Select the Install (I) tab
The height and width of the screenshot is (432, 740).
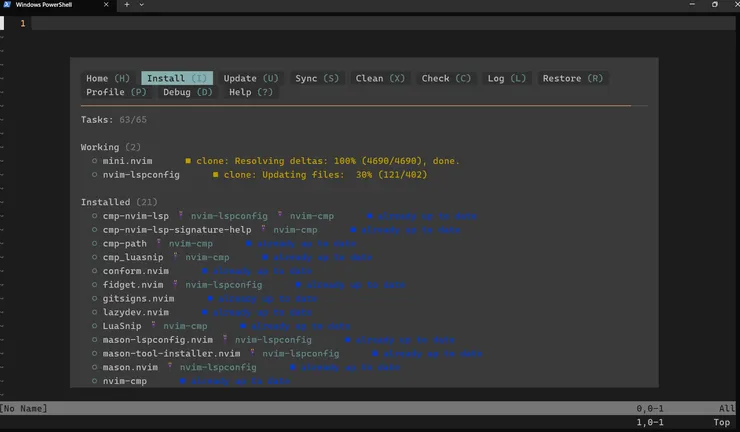177,78
